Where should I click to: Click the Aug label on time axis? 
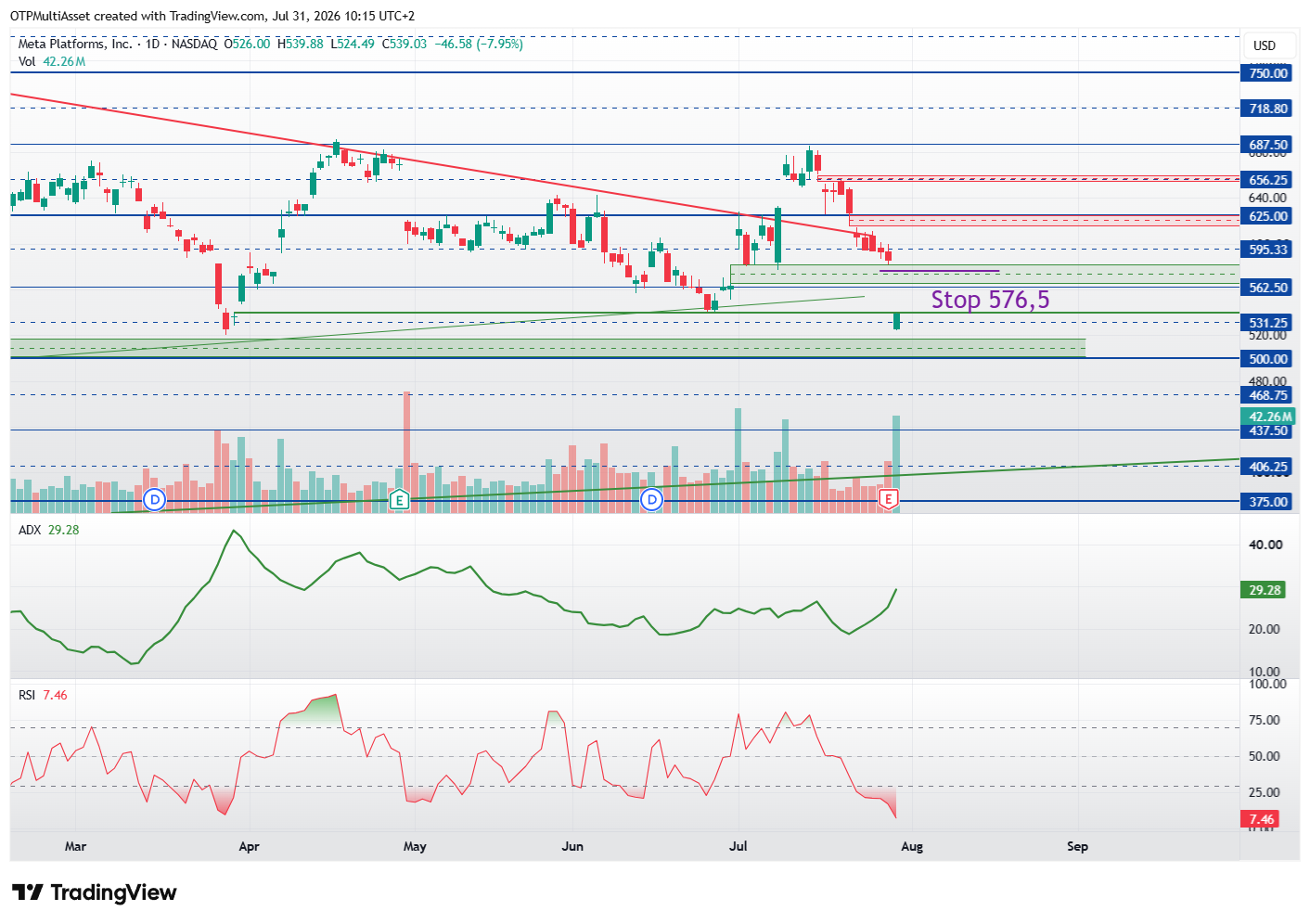[912, 846]
